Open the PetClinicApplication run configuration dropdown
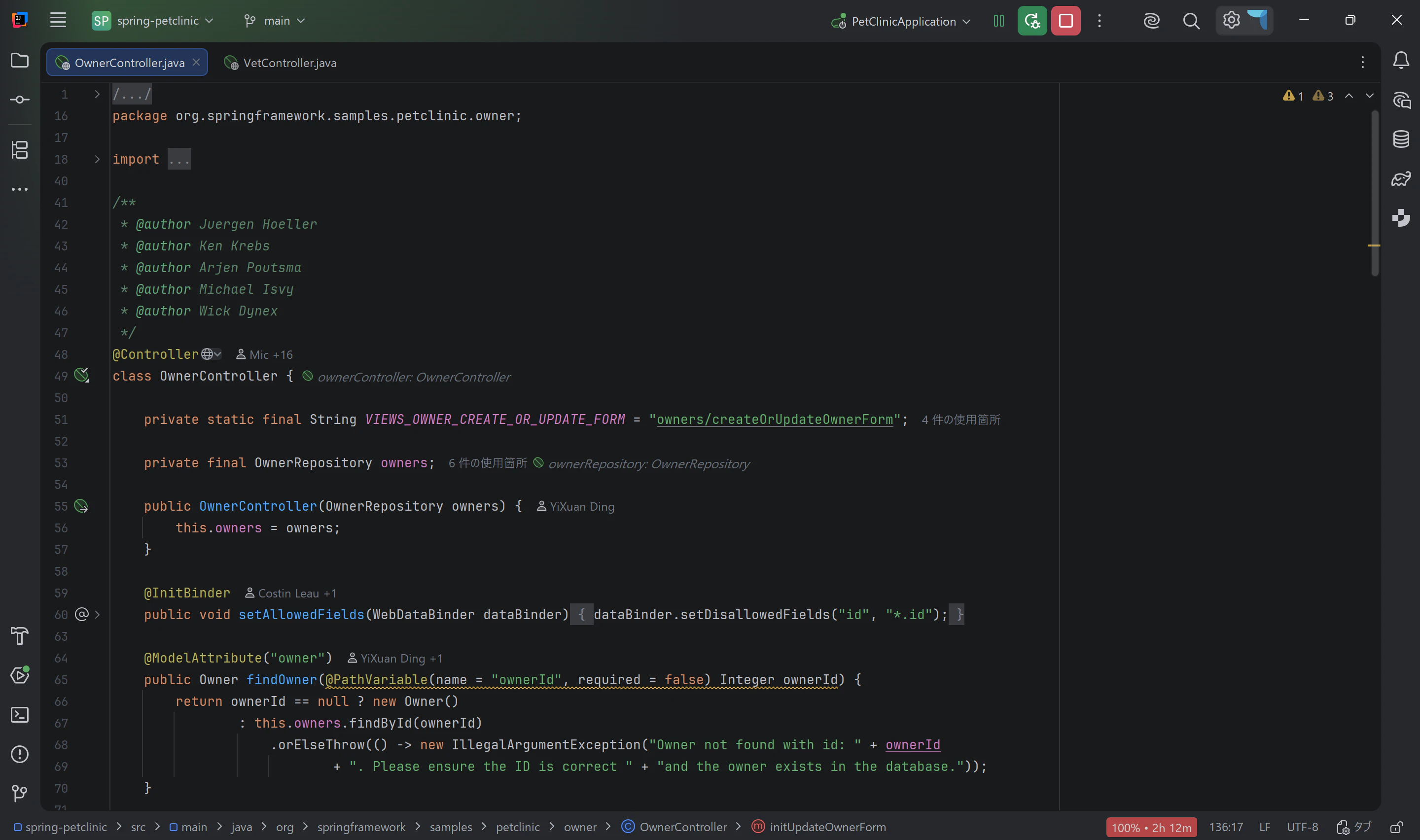The image size is (1420, 840). tap(901, 22)
